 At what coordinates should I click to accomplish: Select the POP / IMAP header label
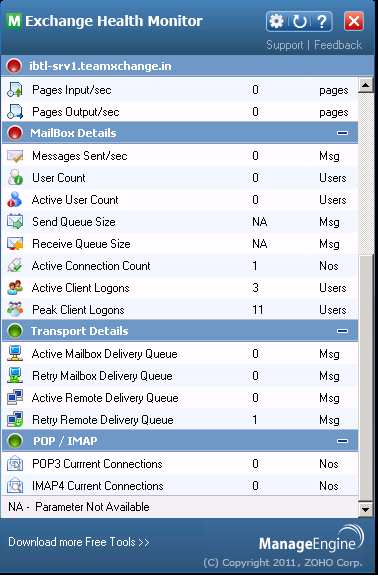pos(65,441)
